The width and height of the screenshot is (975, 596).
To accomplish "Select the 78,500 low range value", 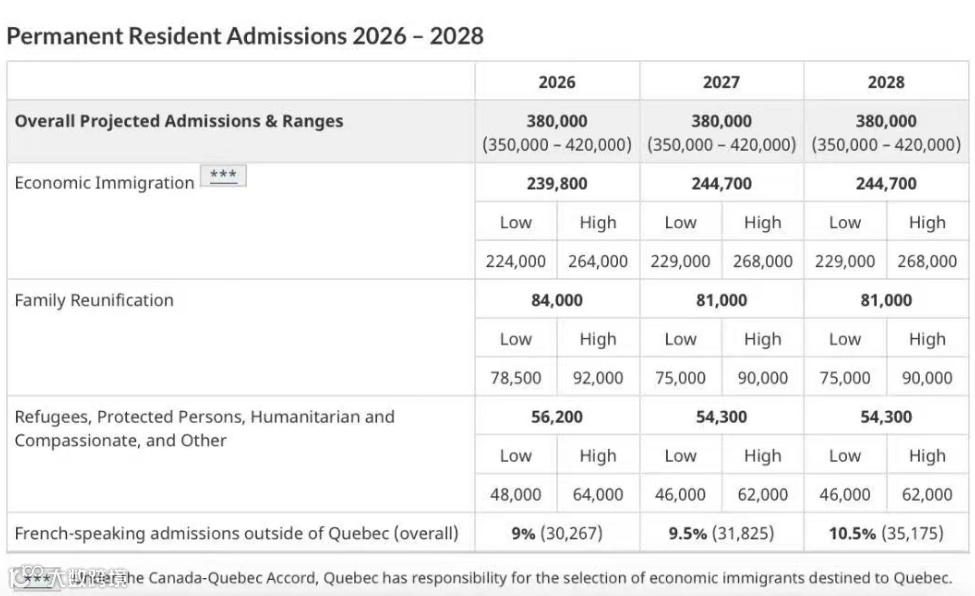I will pos(516,378).
